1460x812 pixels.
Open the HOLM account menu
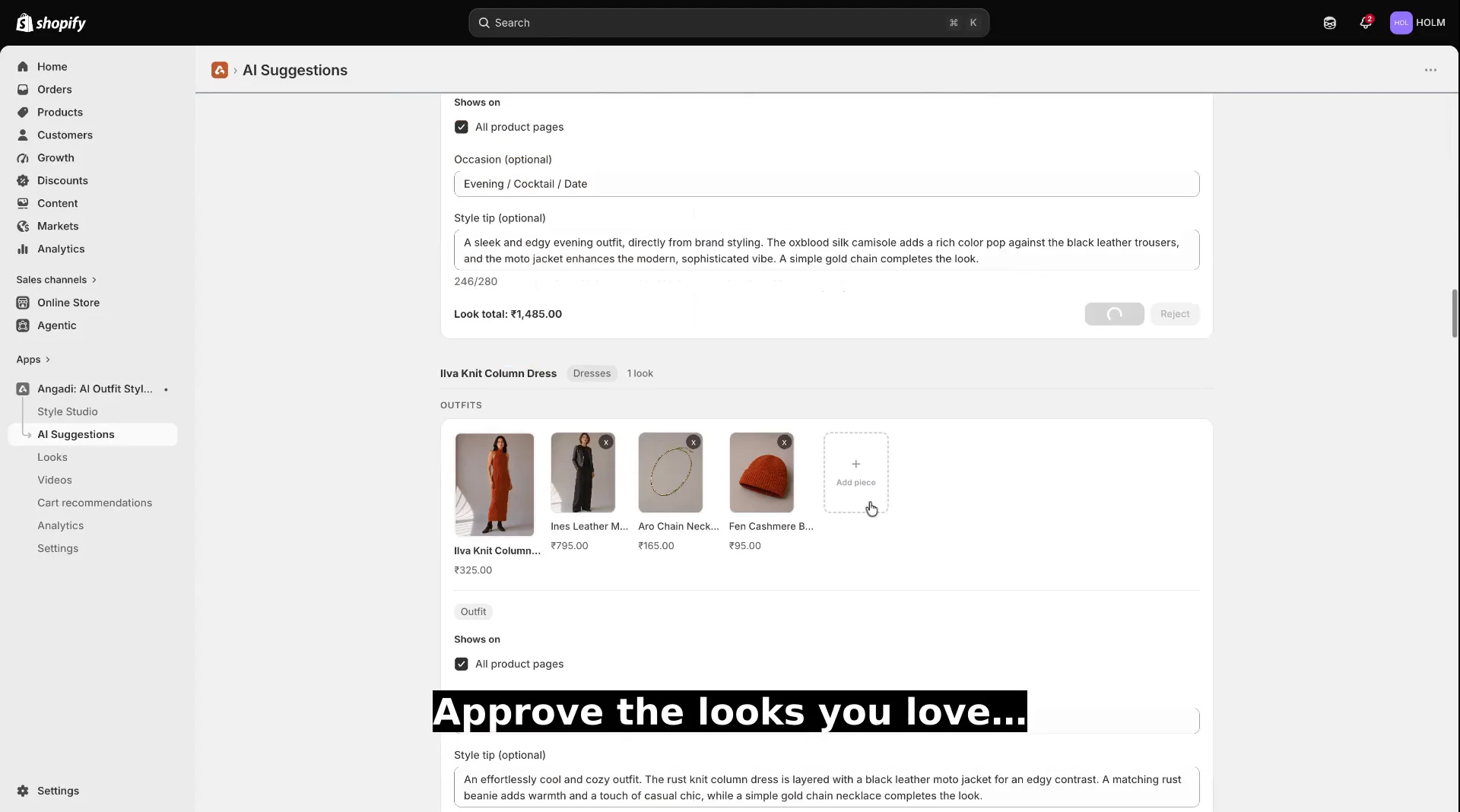(x=1417, y=23)
